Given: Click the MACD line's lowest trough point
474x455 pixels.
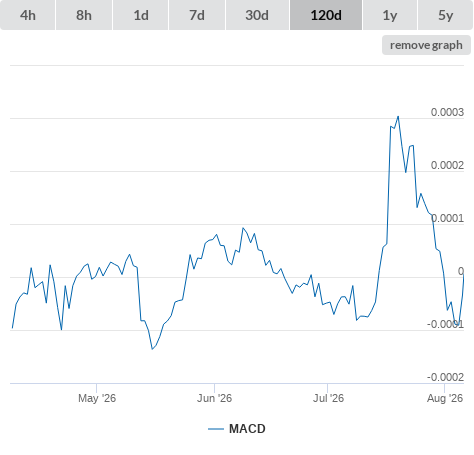Looking at the screenshot, I should tap(152, 349).
